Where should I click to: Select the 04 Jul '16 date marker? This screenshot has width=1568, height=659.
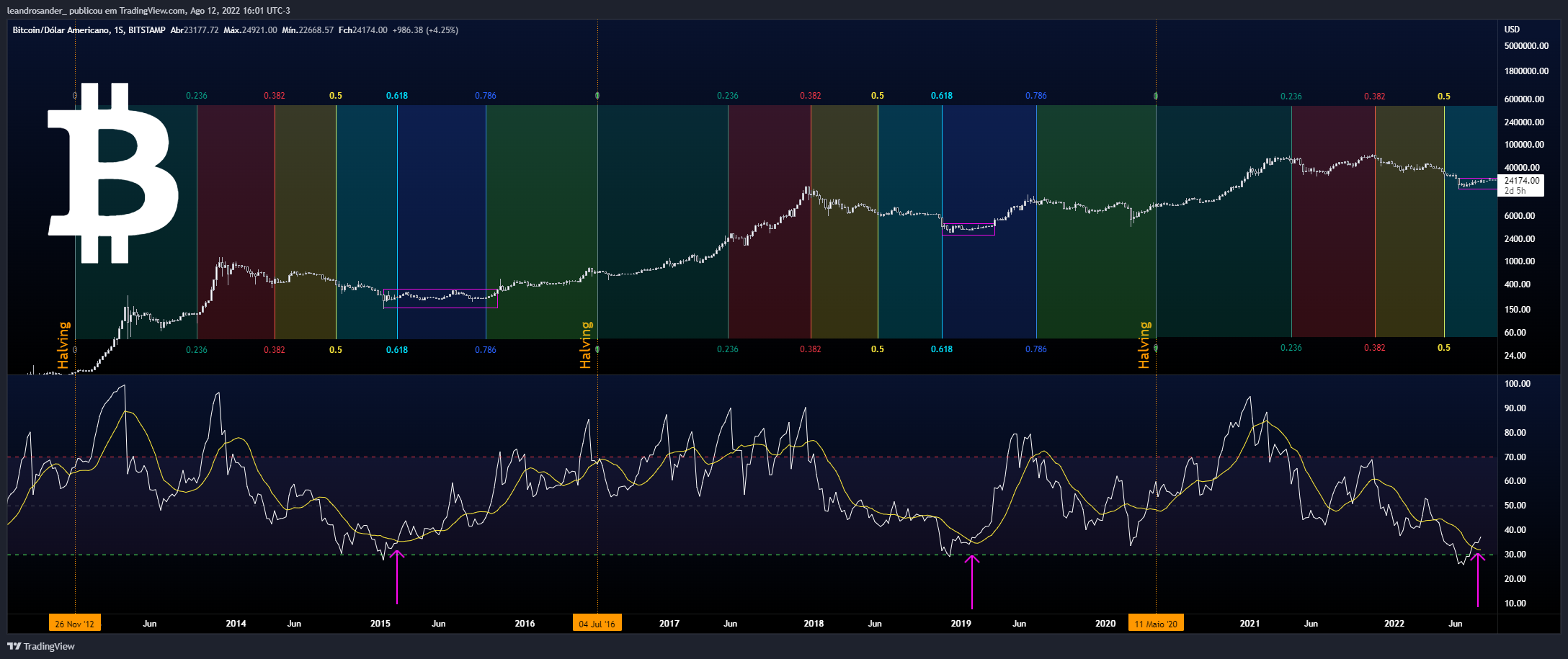597,624
